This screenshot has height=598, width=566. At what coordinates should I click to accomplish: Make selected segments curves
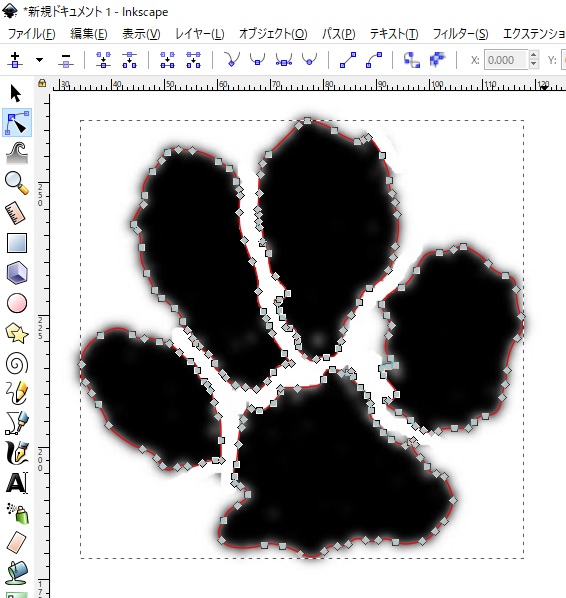(374, 60)
